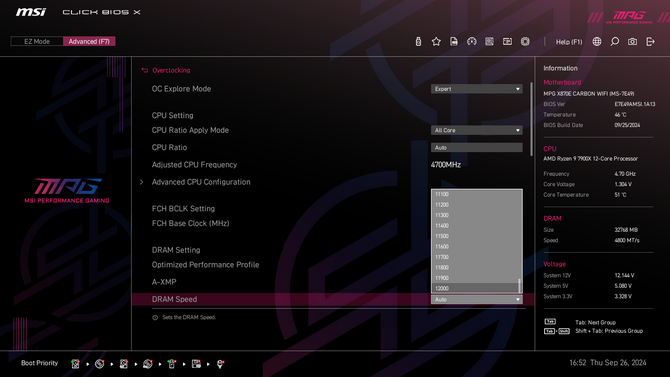This screenshot has width=670, height=377.
Task: Expand Advanced CPU Configuration submenu
Action: pos(201,182)
